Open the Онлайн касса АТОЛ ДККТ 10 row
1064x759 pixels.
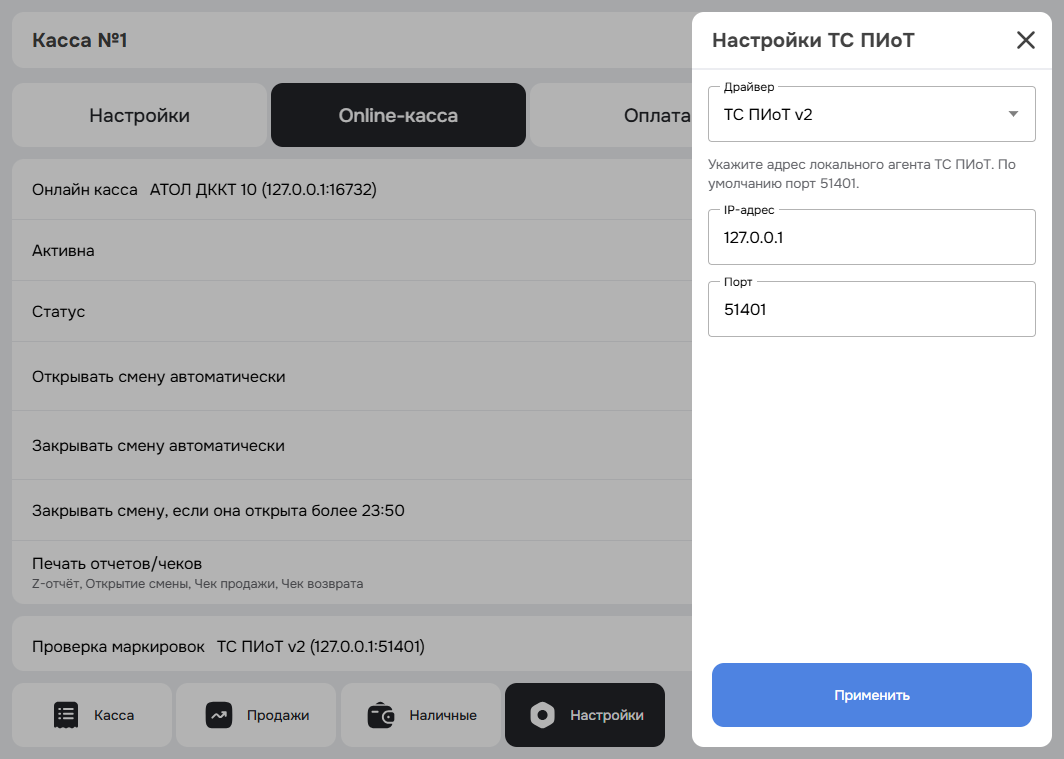point(352,189)
